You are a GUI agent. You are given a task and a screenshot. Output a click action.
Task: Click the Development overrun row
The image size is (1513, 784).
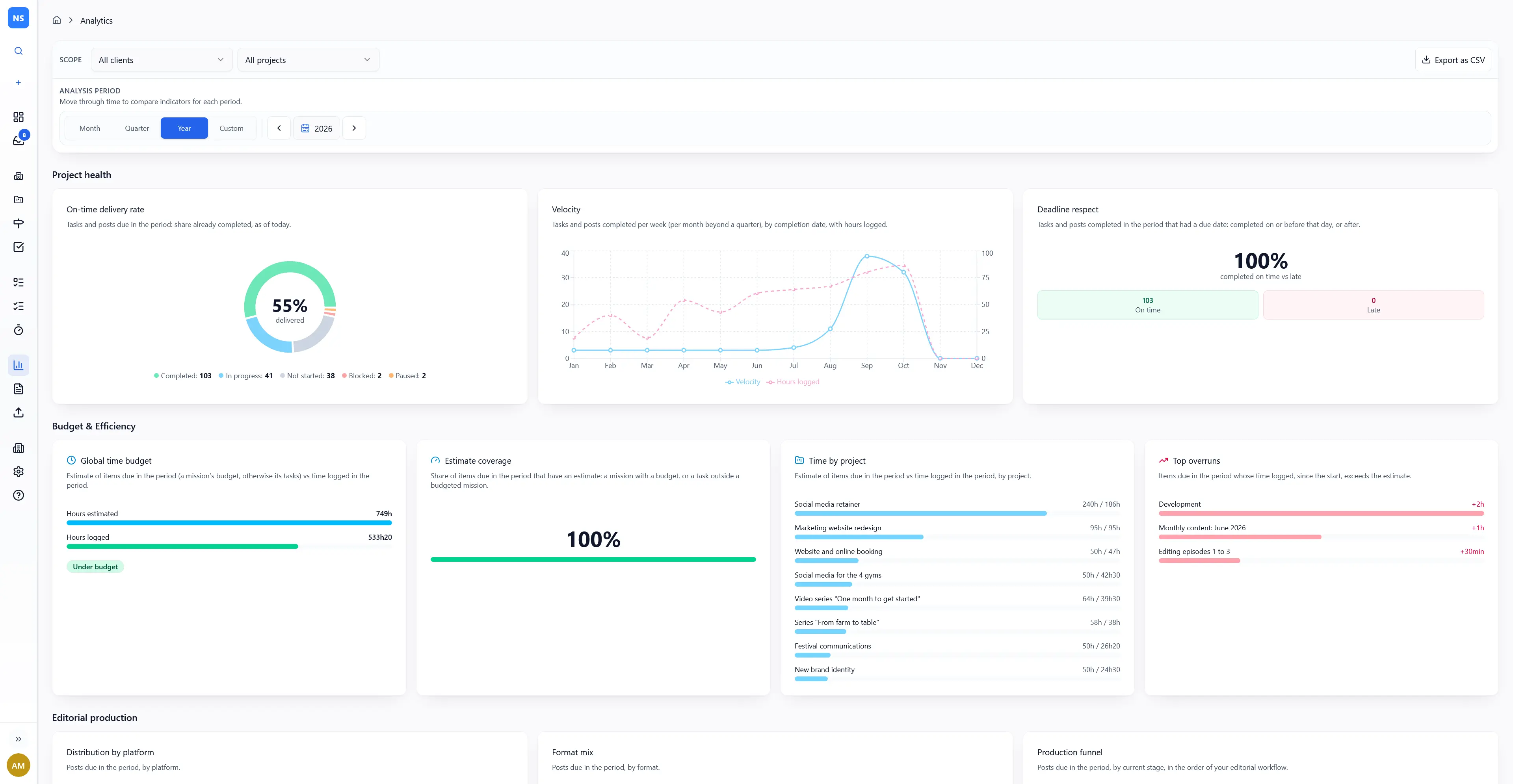(1322, 508)
